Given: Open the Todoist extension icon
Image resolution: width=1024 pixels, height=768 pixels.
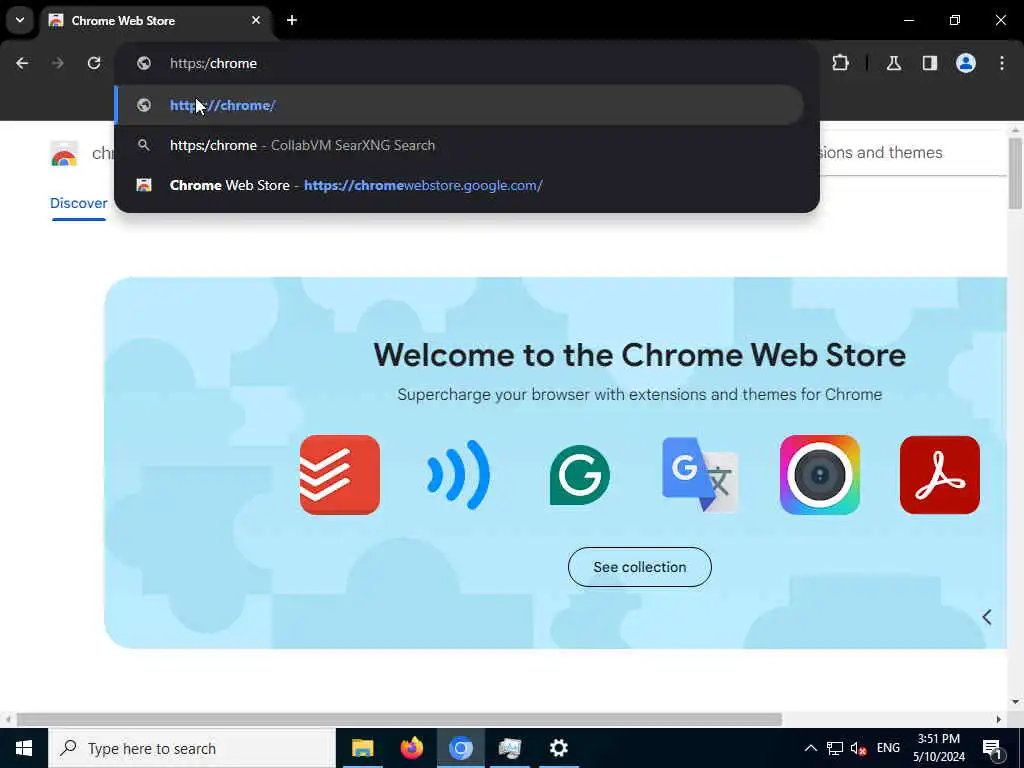Looking at the screenshot, I should [x=340, y=475].
